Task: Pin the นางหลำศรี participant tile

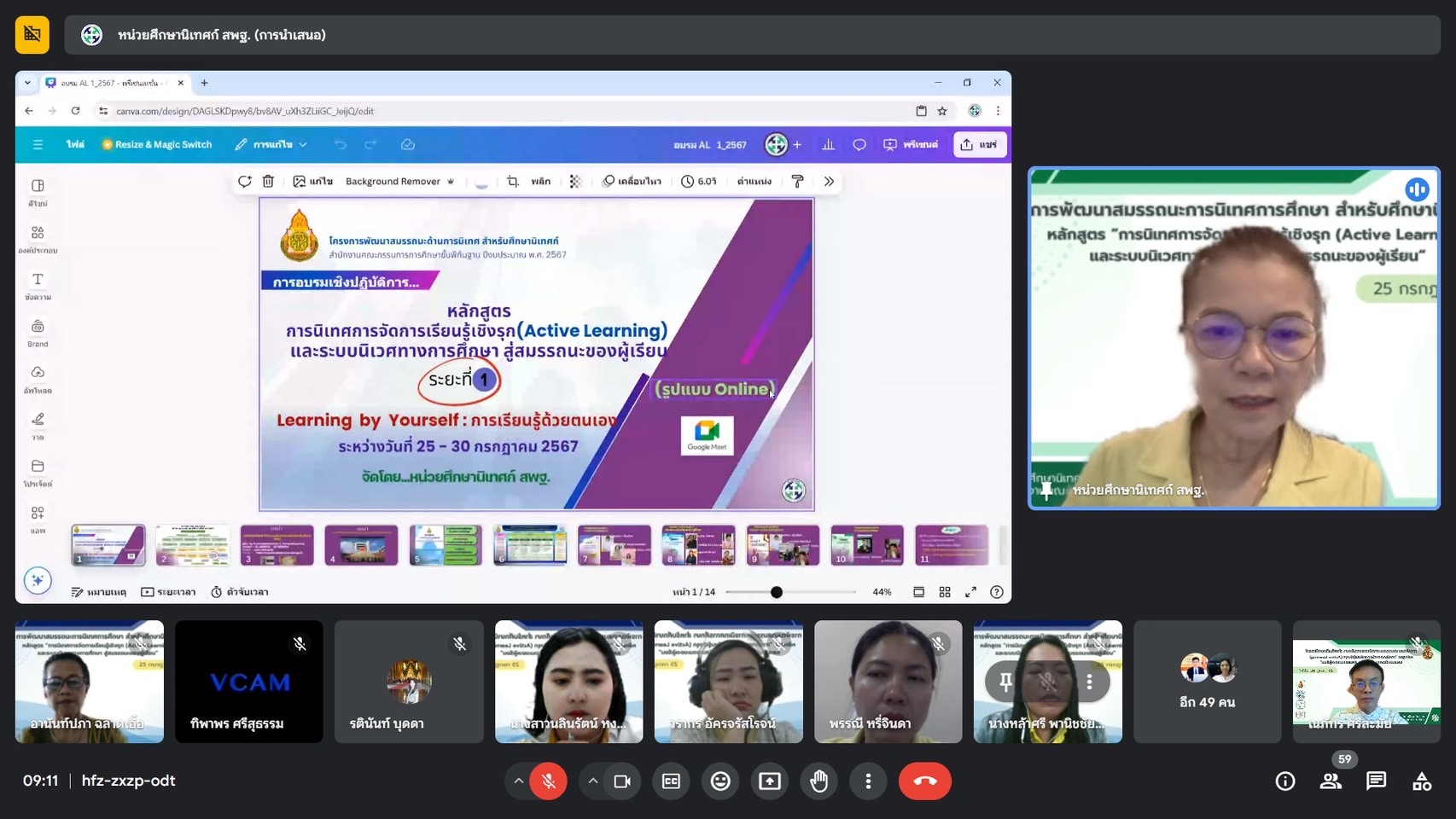Action: [x=1006, y=682]
